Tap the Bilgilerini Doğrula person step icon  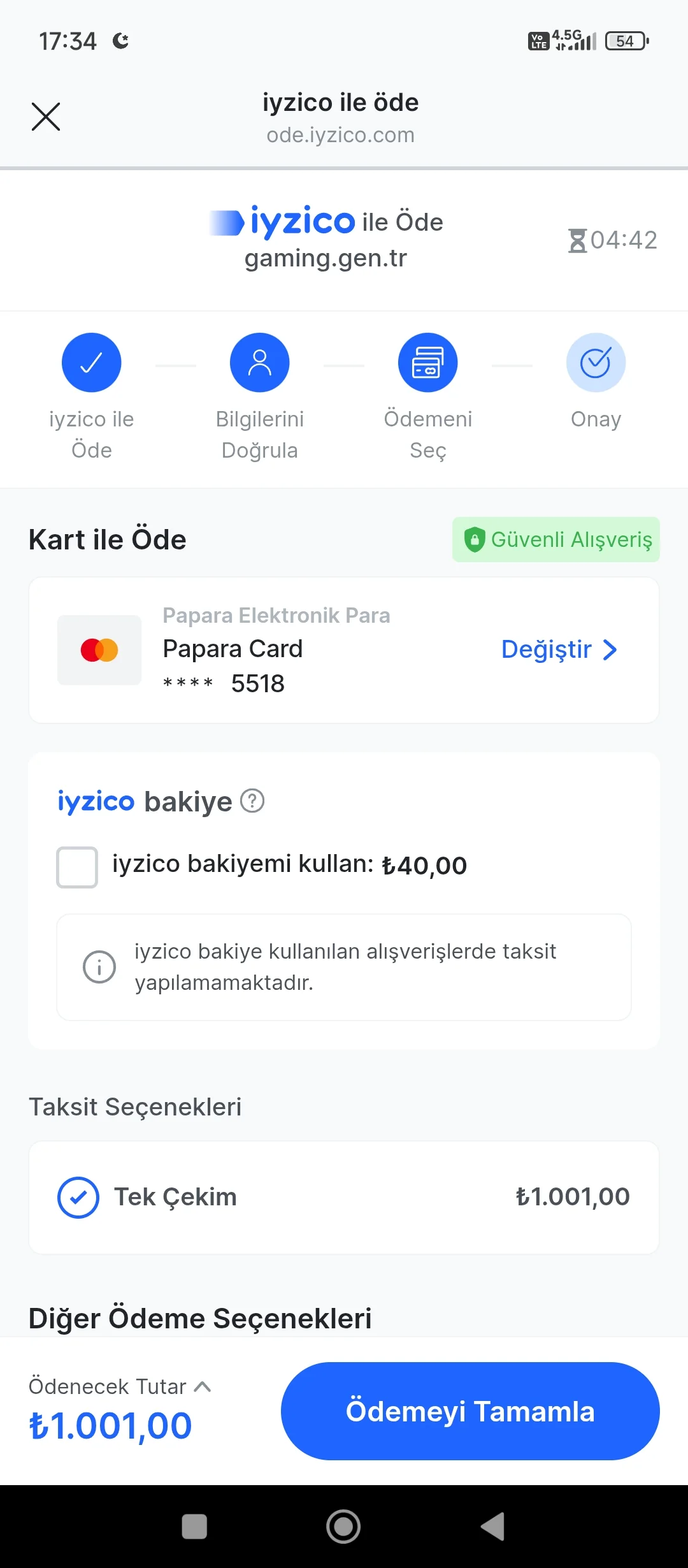click(x=260, y=363)
